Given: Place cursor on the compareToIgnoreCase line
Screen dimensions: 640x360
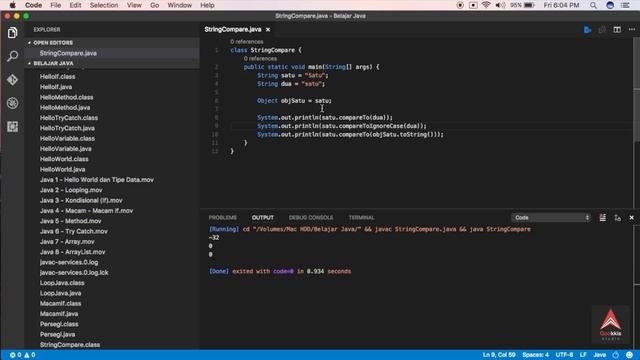Looking at the screenshot, I should (x=342, y=126).
